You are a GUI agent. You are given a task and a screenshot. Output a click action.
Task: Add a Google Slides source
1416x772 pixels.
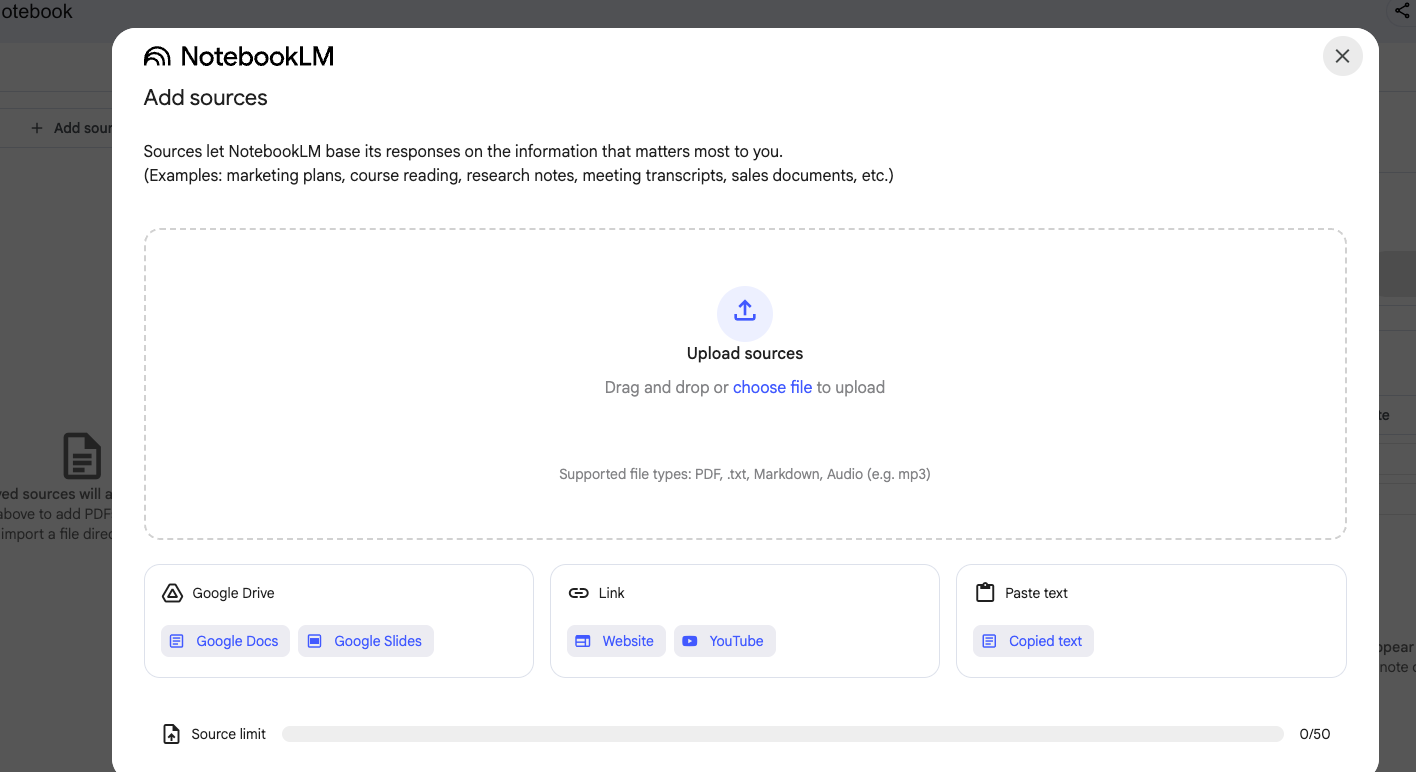366,641
